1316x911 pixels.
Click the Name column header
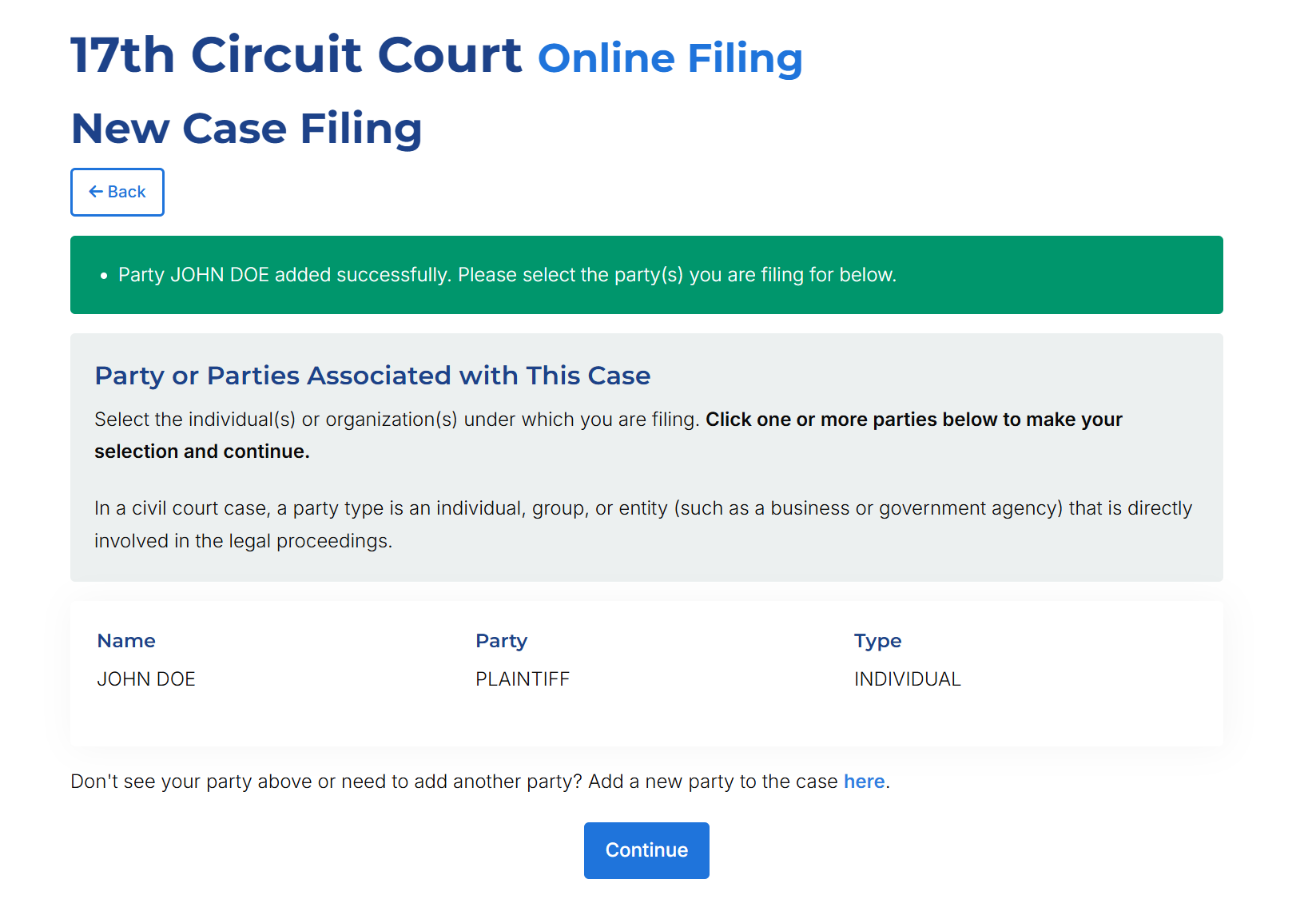pyautogui.click(x=126, y=641)
